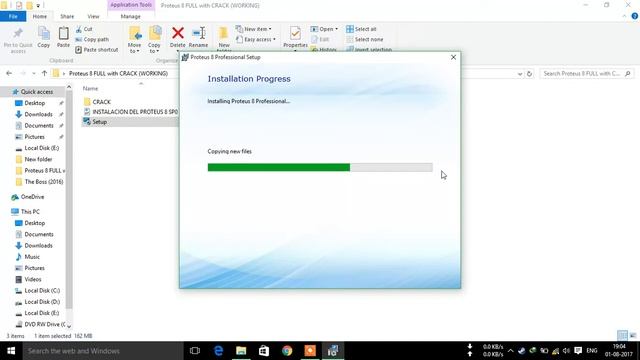Expand the address bar history dropdown
The height and width of the screenshot is (360, 640).
pyautogui.click(x=520, y=74)
